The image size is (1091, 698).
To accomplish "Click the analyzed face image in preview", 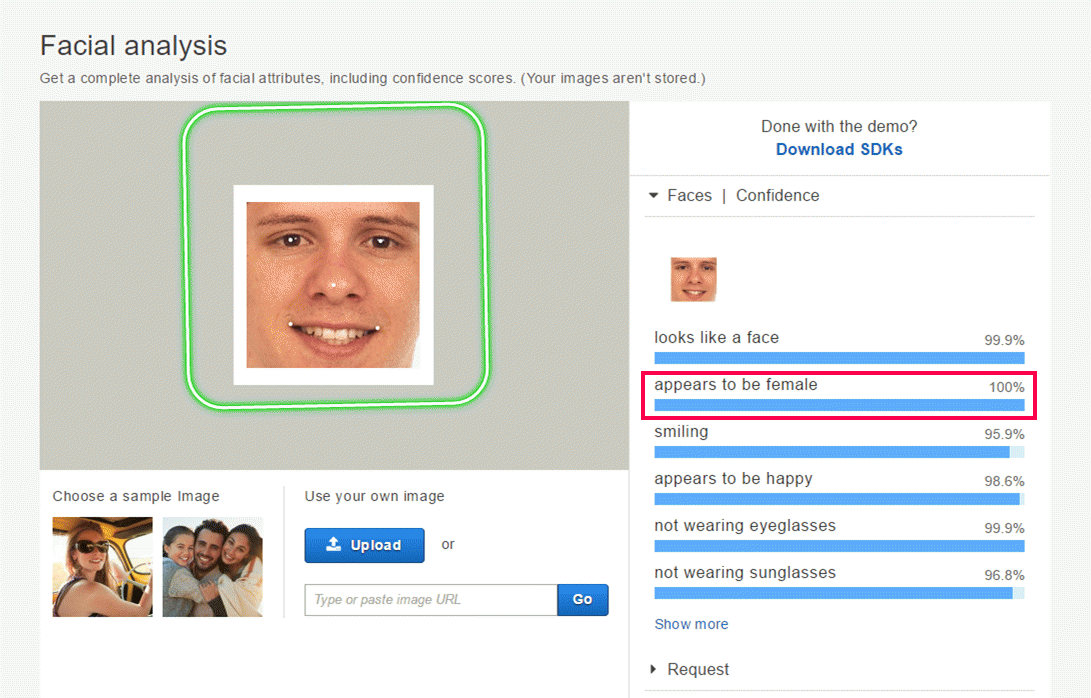I will click(333, 285).
